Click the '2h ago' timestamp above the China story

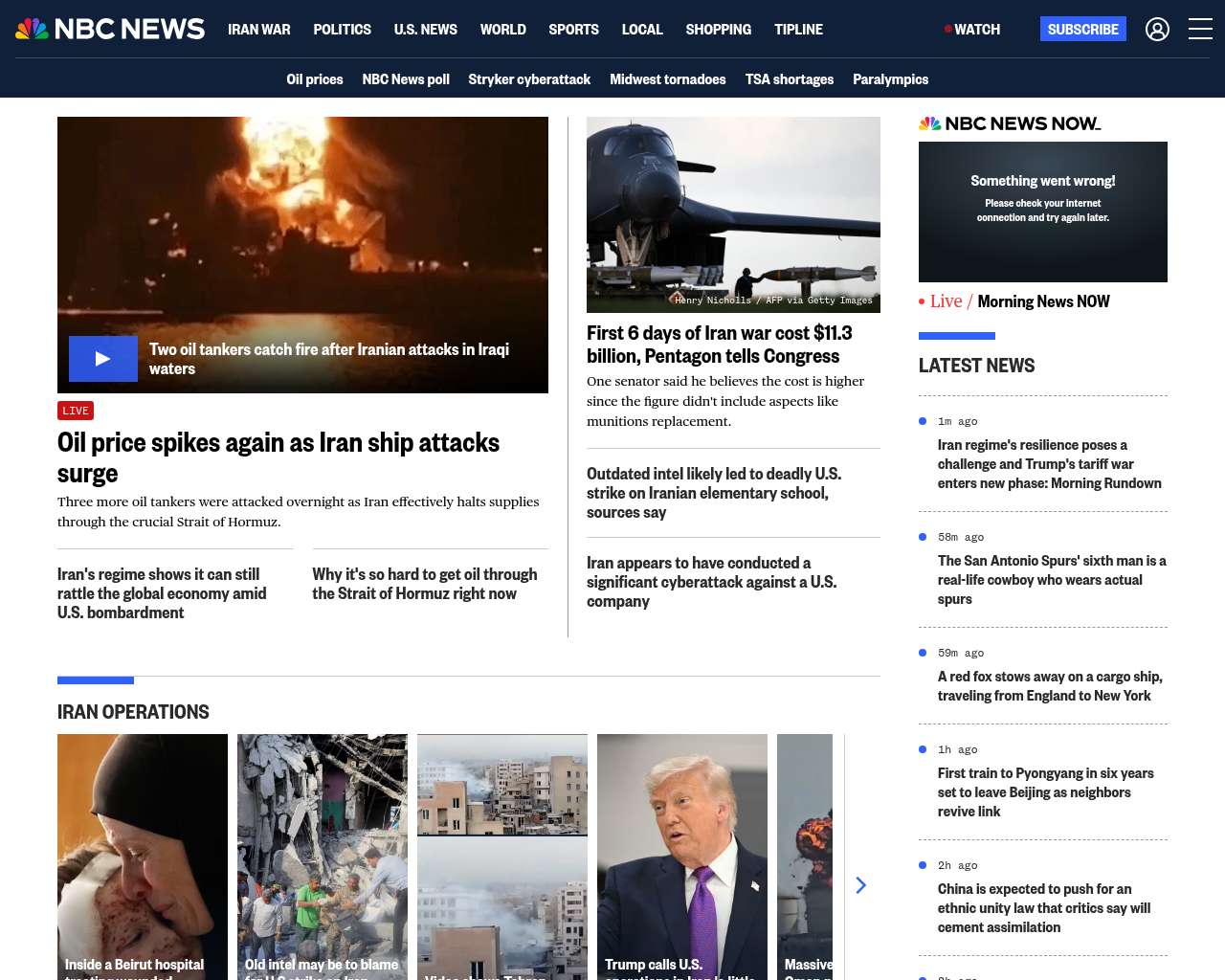coord(957,865)
